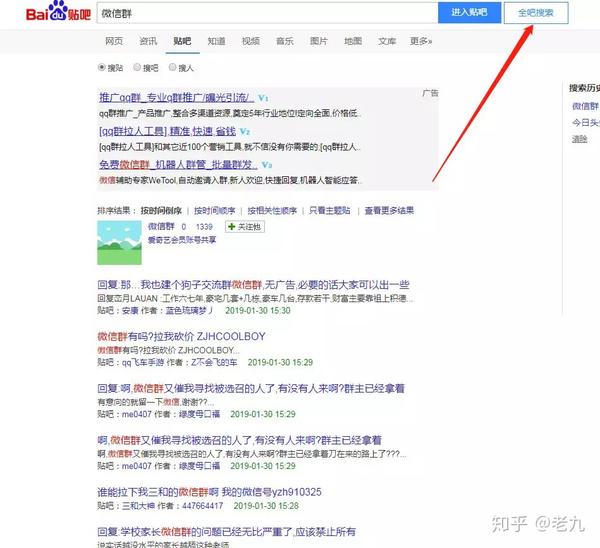Click the Baidu Tieba logo
The width and height of the screenshot is (600, 548).
coord(58,11)
